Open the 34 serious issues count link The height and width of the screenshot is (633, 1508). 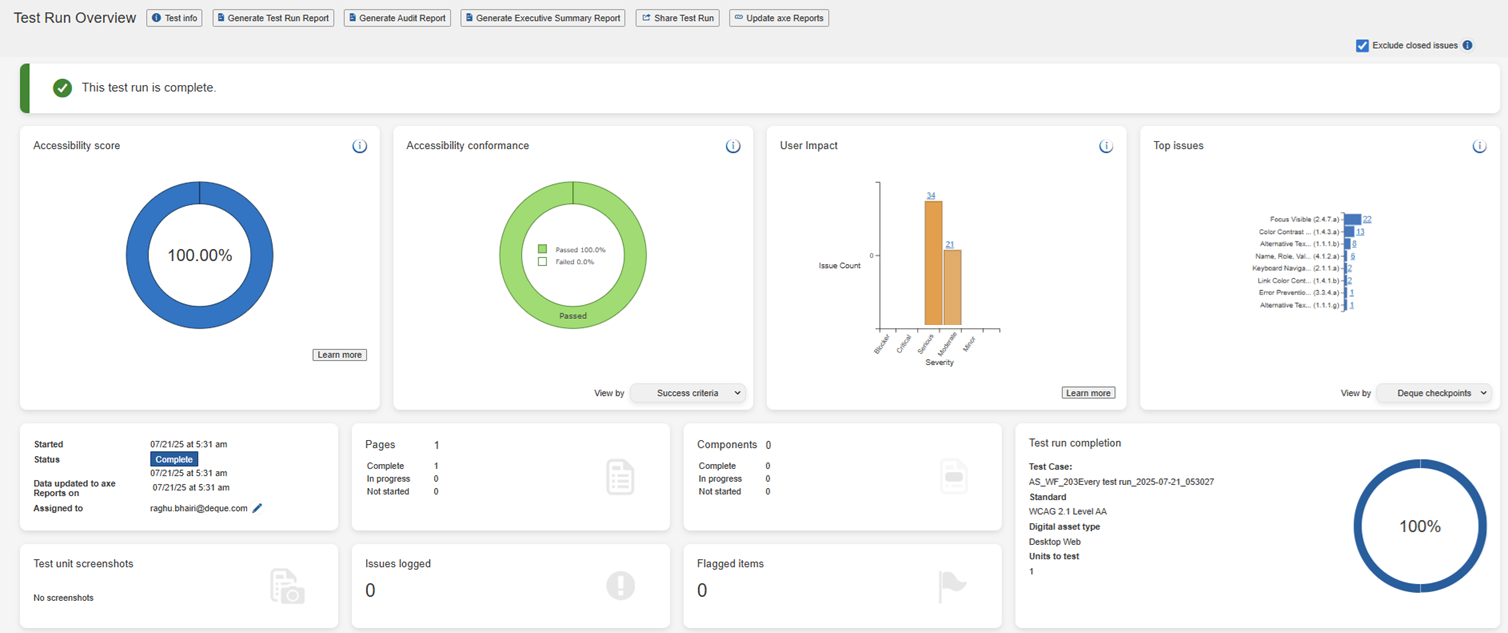coord(931,195)
